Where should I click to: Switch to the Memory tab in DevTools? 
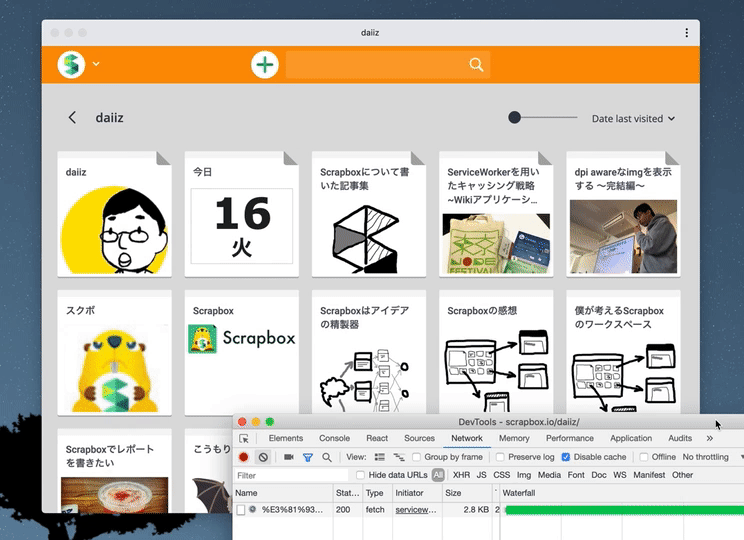pos(514,438)
